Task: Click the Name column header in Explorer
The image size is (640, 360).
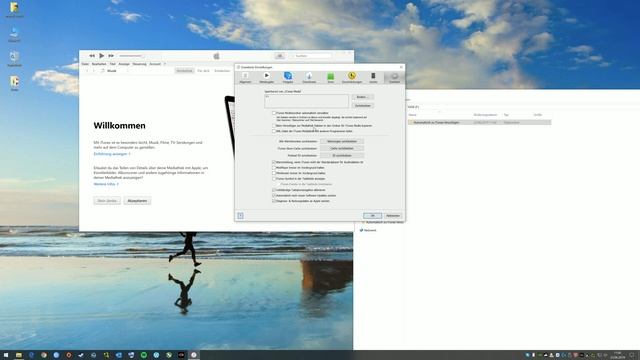Action: (413, 115)
